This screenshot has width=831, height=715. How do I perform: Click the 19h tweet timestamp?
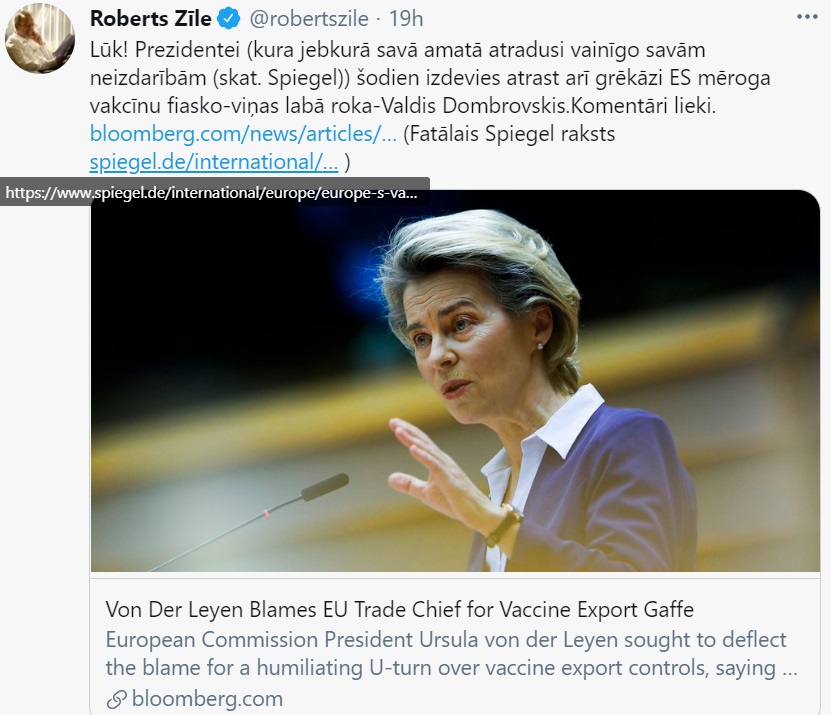tap(406, 19)
